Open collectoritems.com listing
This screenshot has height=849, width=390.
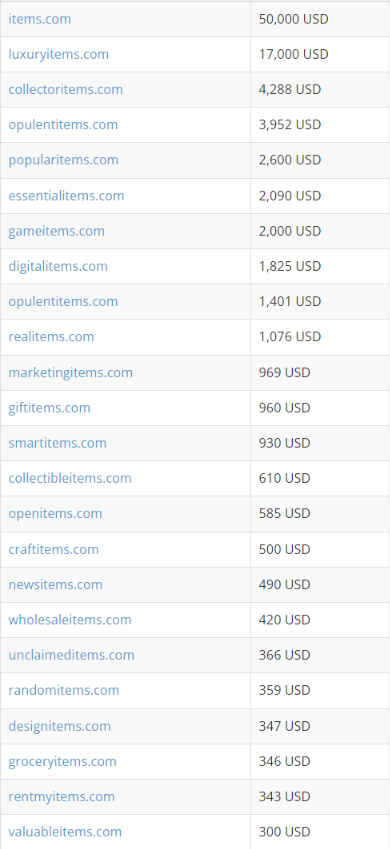click(x=66, y=89)
